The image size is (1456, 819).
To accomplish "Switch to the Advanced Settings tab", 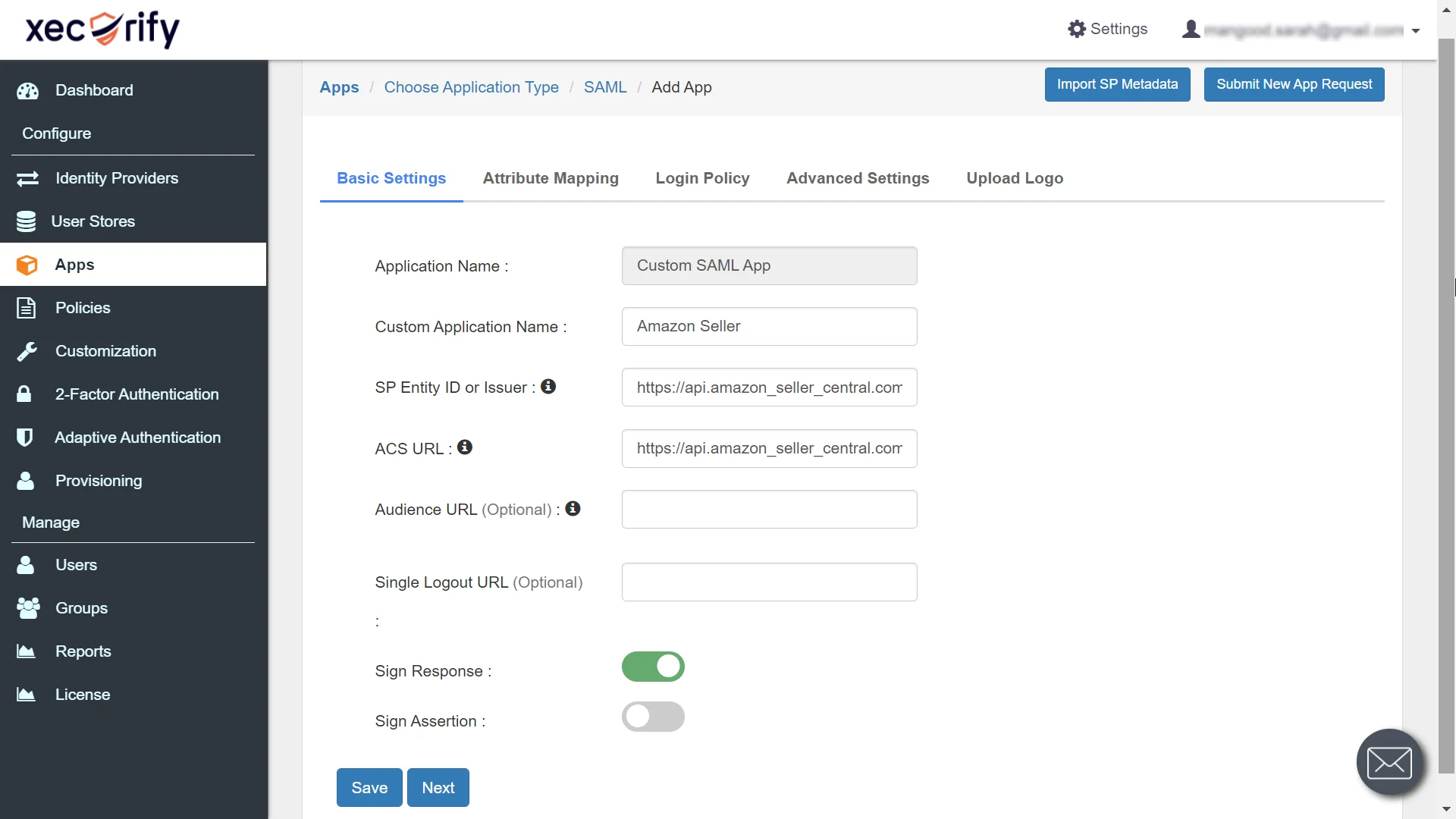I will point(857,178).
